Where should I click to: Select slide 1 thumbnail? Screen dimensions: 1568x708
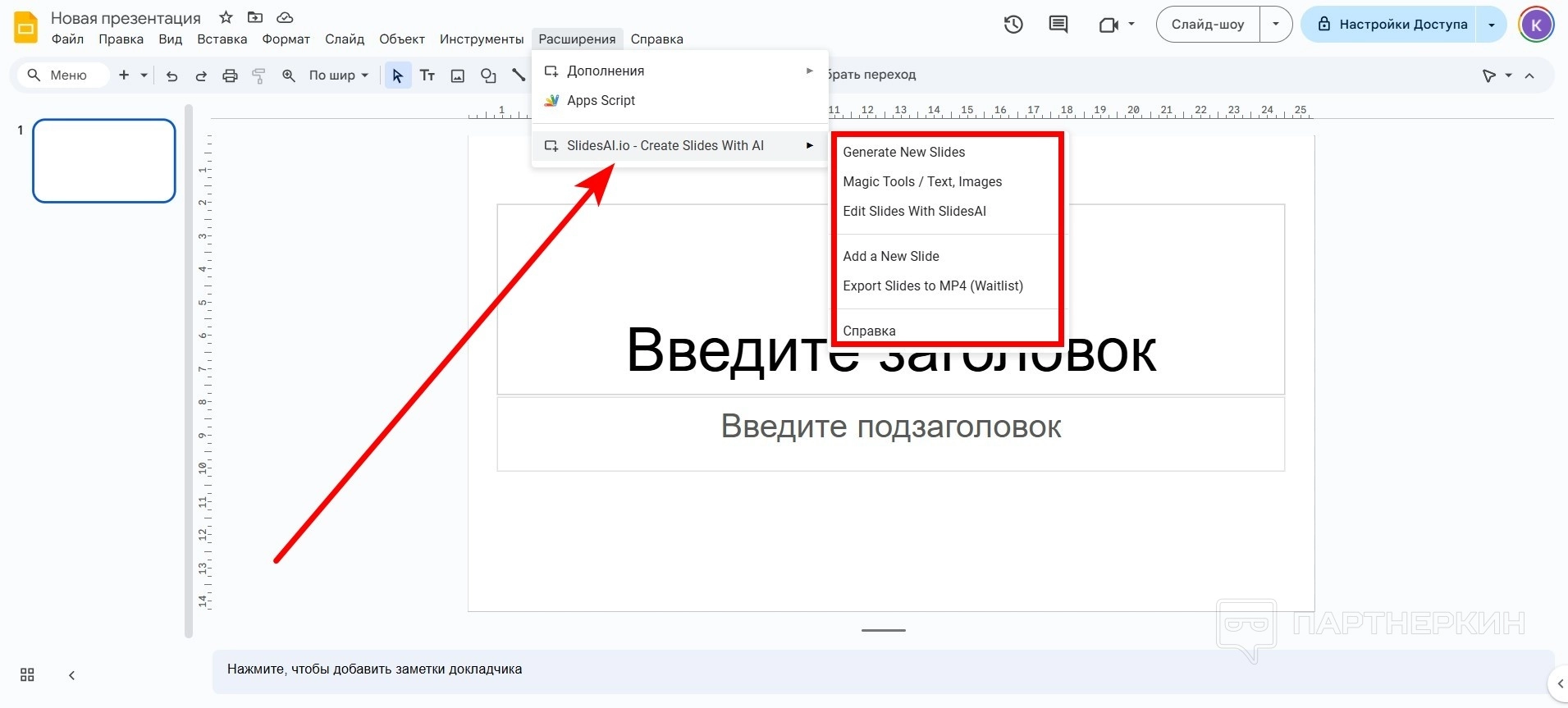pos(104,161)
